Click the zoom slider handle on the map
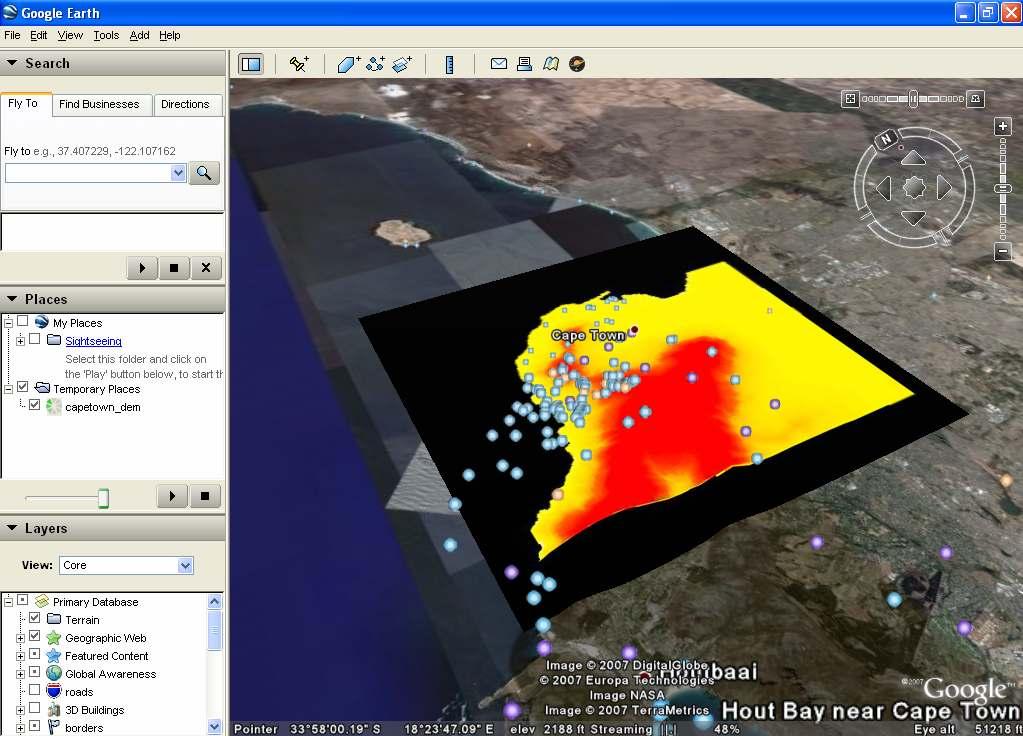 pyautogui.click(x=1003, y=189)
